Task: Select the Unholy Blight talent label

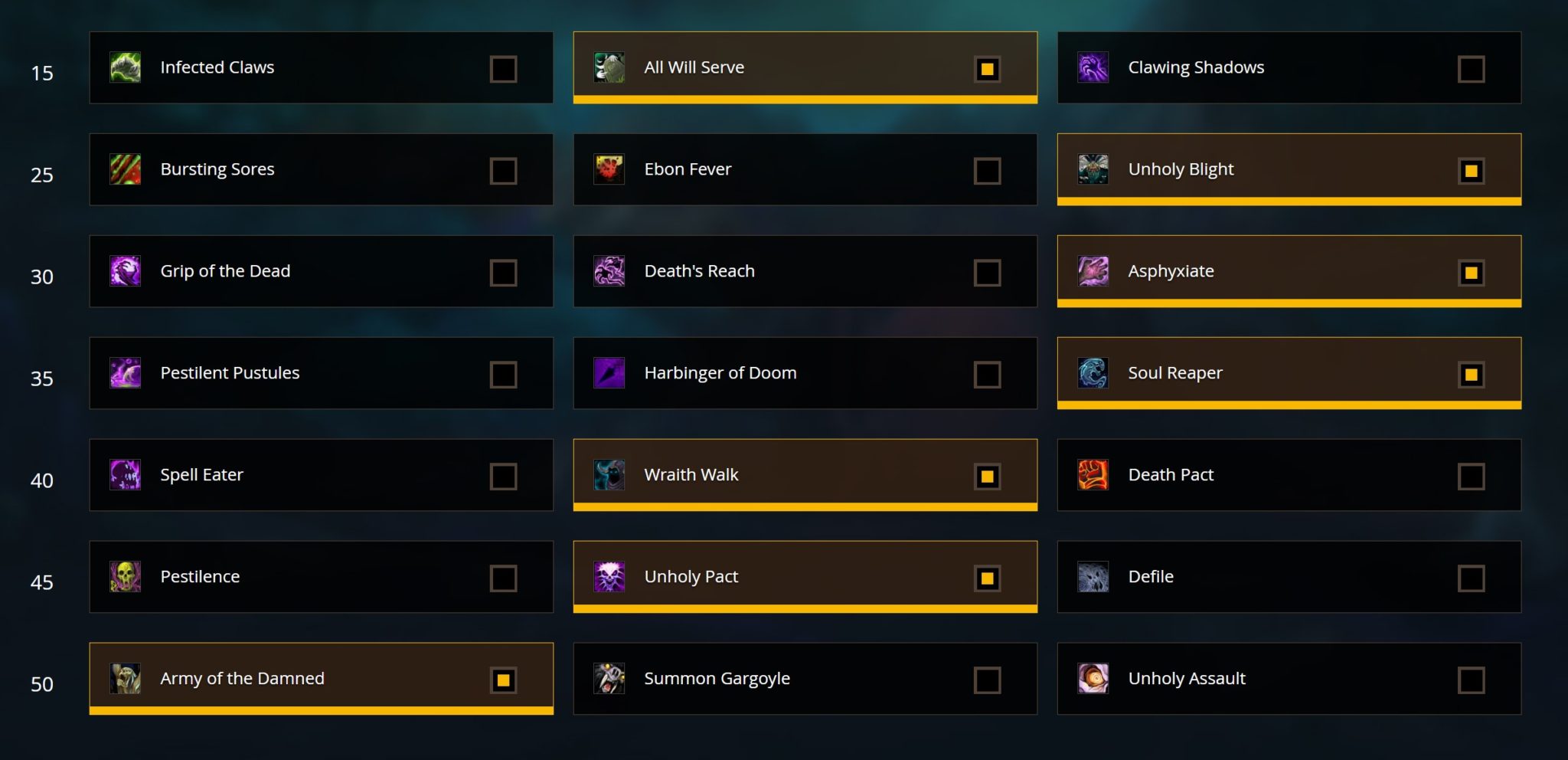Action: click(x=1181, y=169)
